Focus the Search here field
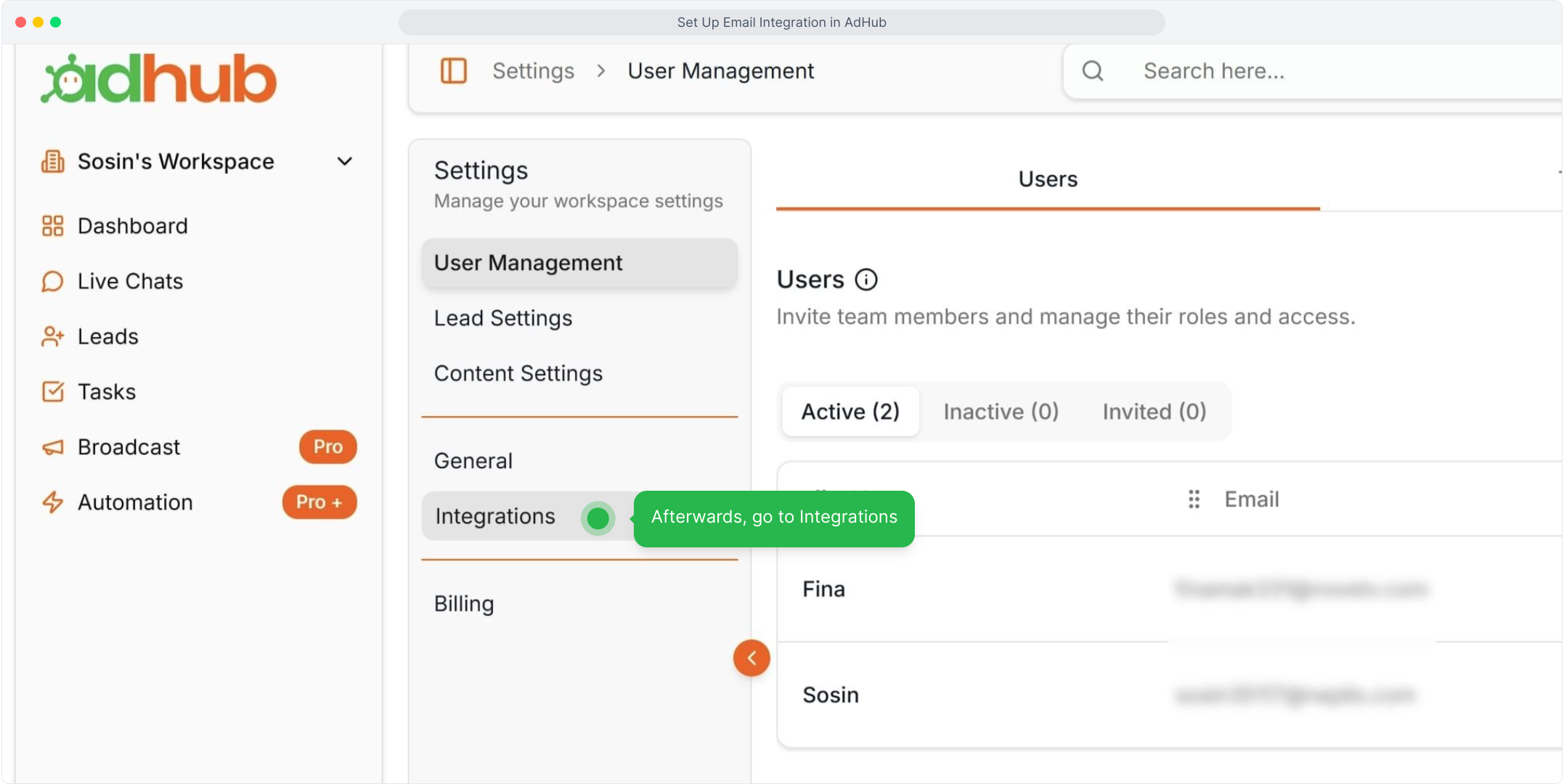The height and width of the screenshot is (784, 1564). point(1314,70)
